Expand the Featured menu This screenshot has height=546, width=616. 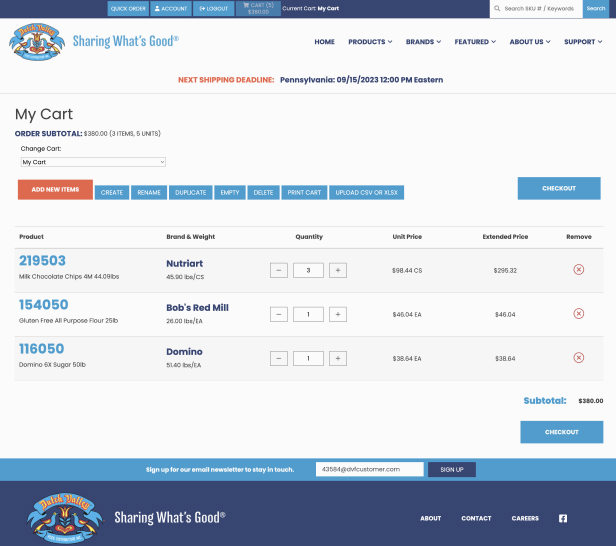[475, 42]
